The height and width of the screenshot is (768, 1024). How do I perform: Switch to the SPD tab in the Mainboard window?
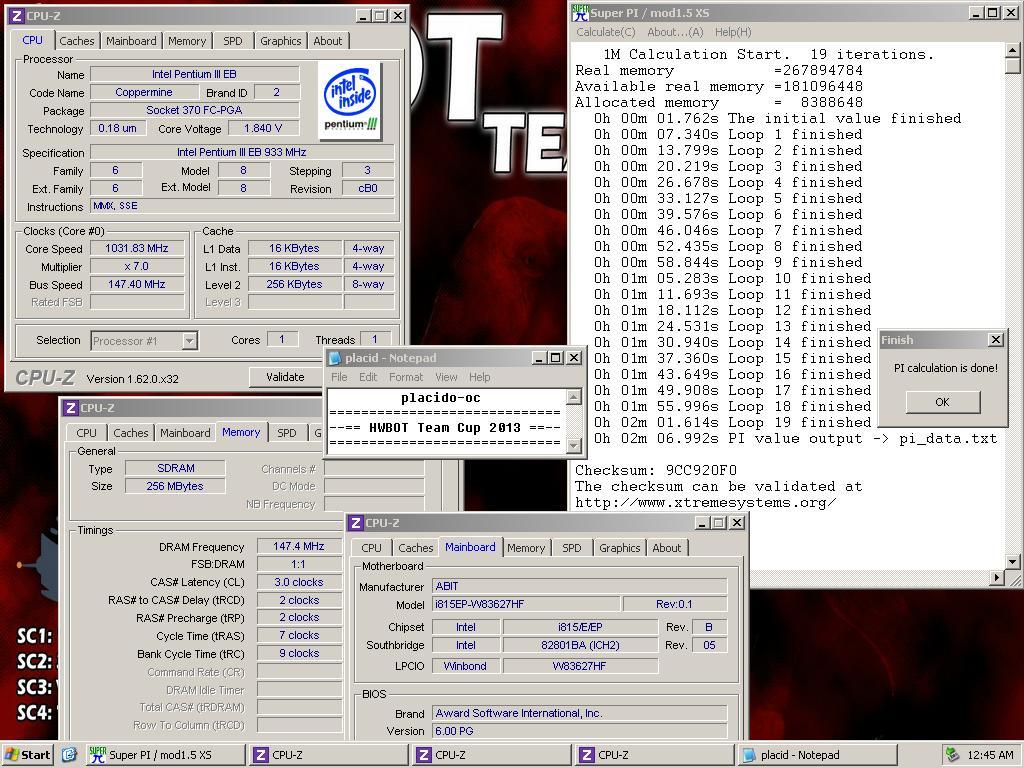coord(571,548)
